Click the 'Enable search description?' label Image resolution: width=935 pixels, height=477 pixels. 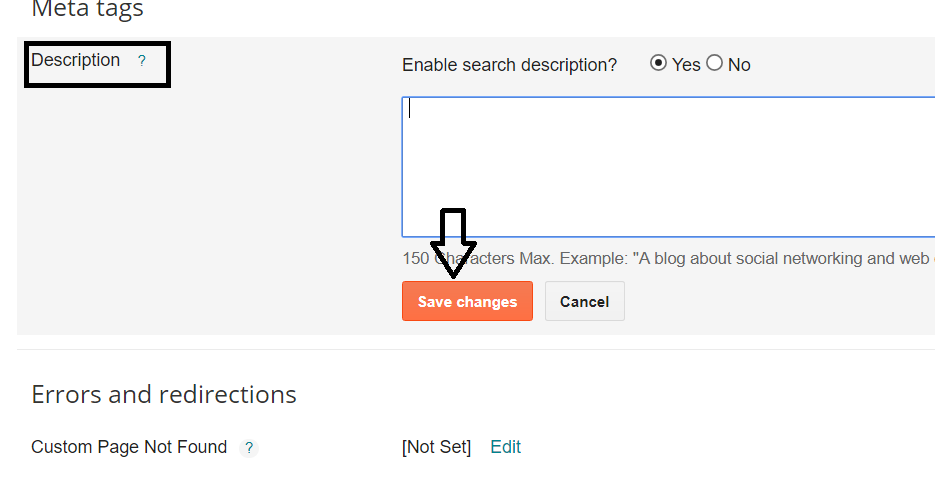(x=509, y=65)
